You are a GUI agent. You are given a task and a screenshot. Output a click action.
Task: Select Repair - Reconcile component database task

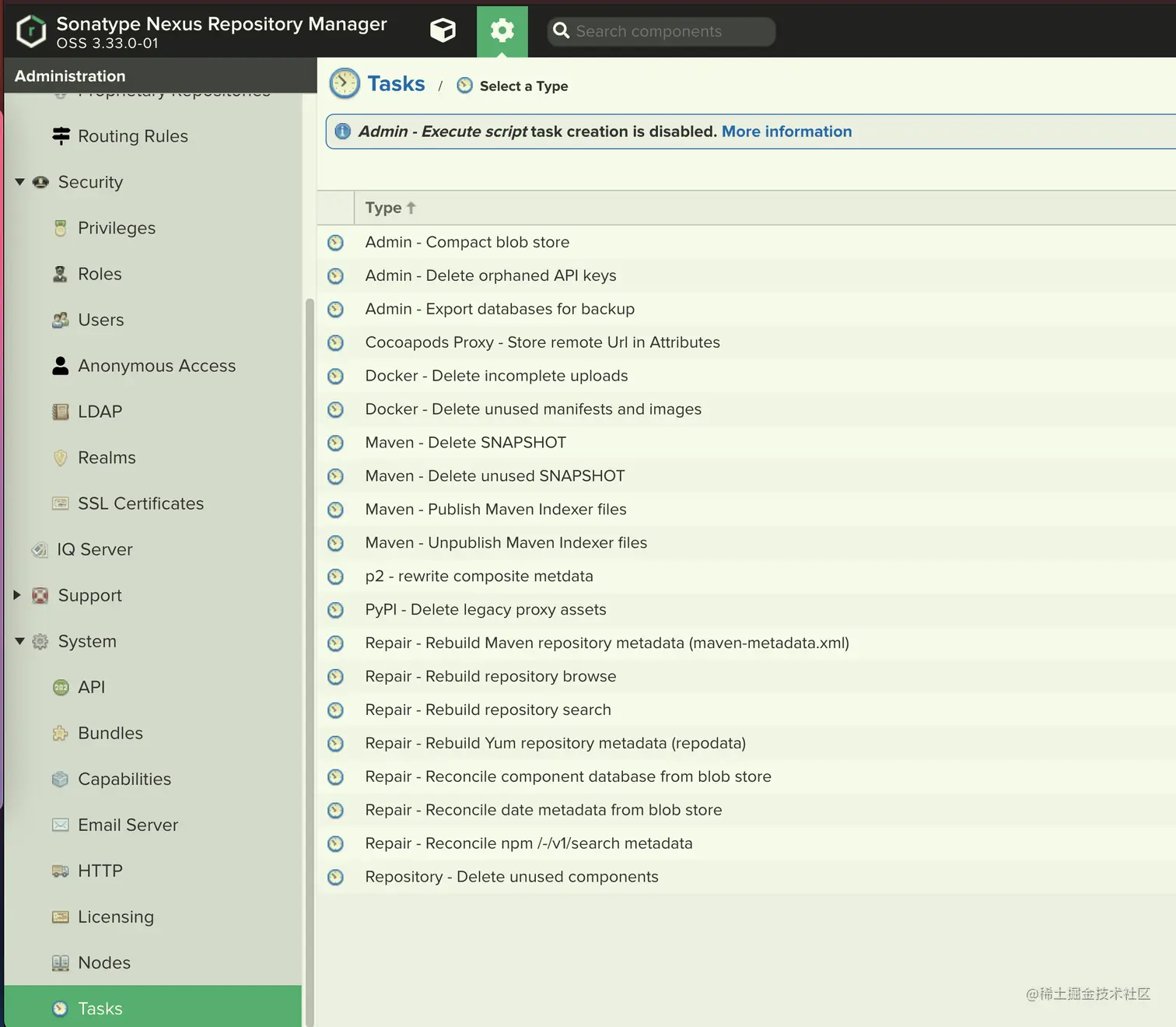tap(747, 777)
